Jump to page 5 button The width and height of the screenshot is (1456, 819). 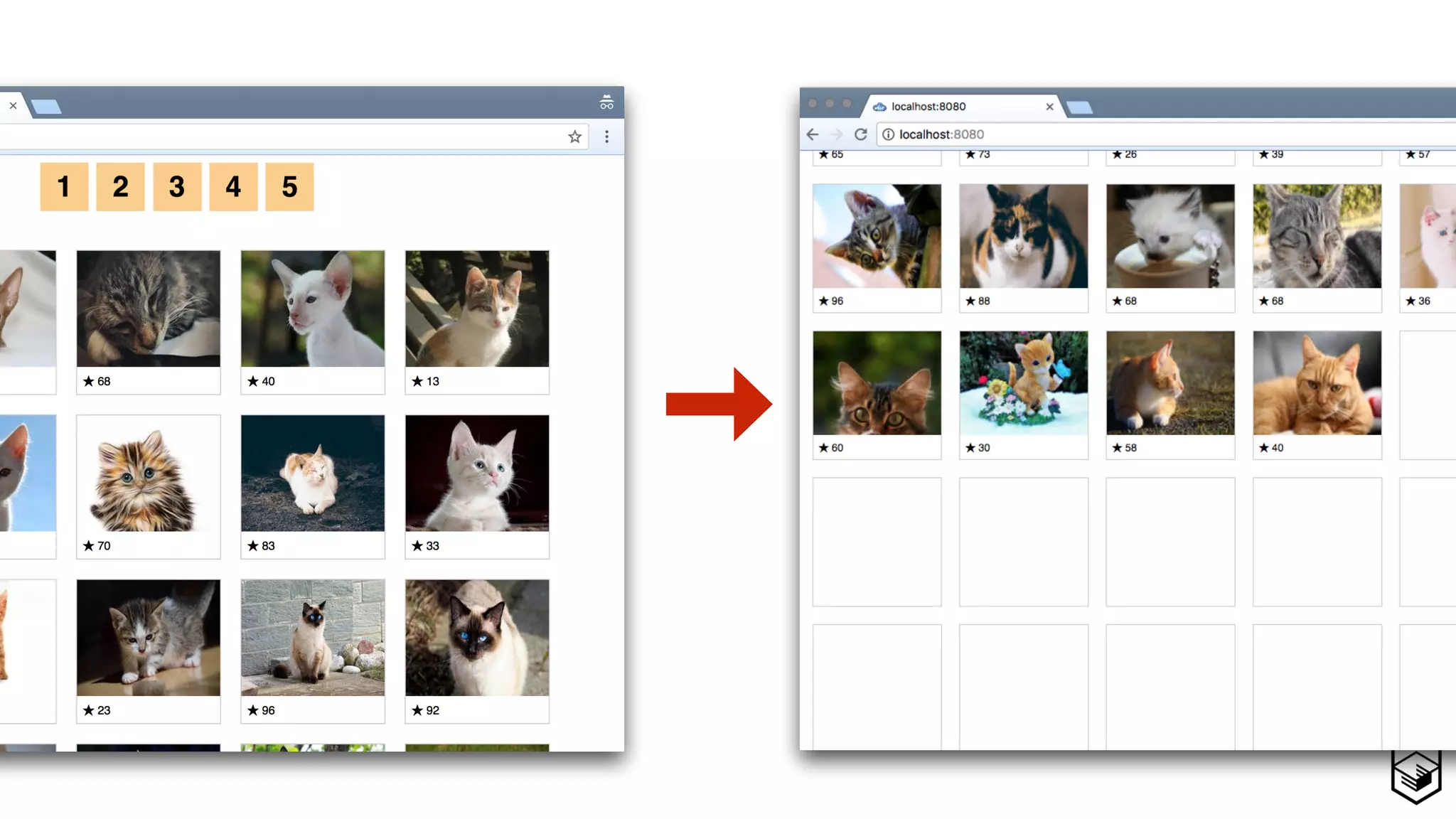[x=289, y=187]
